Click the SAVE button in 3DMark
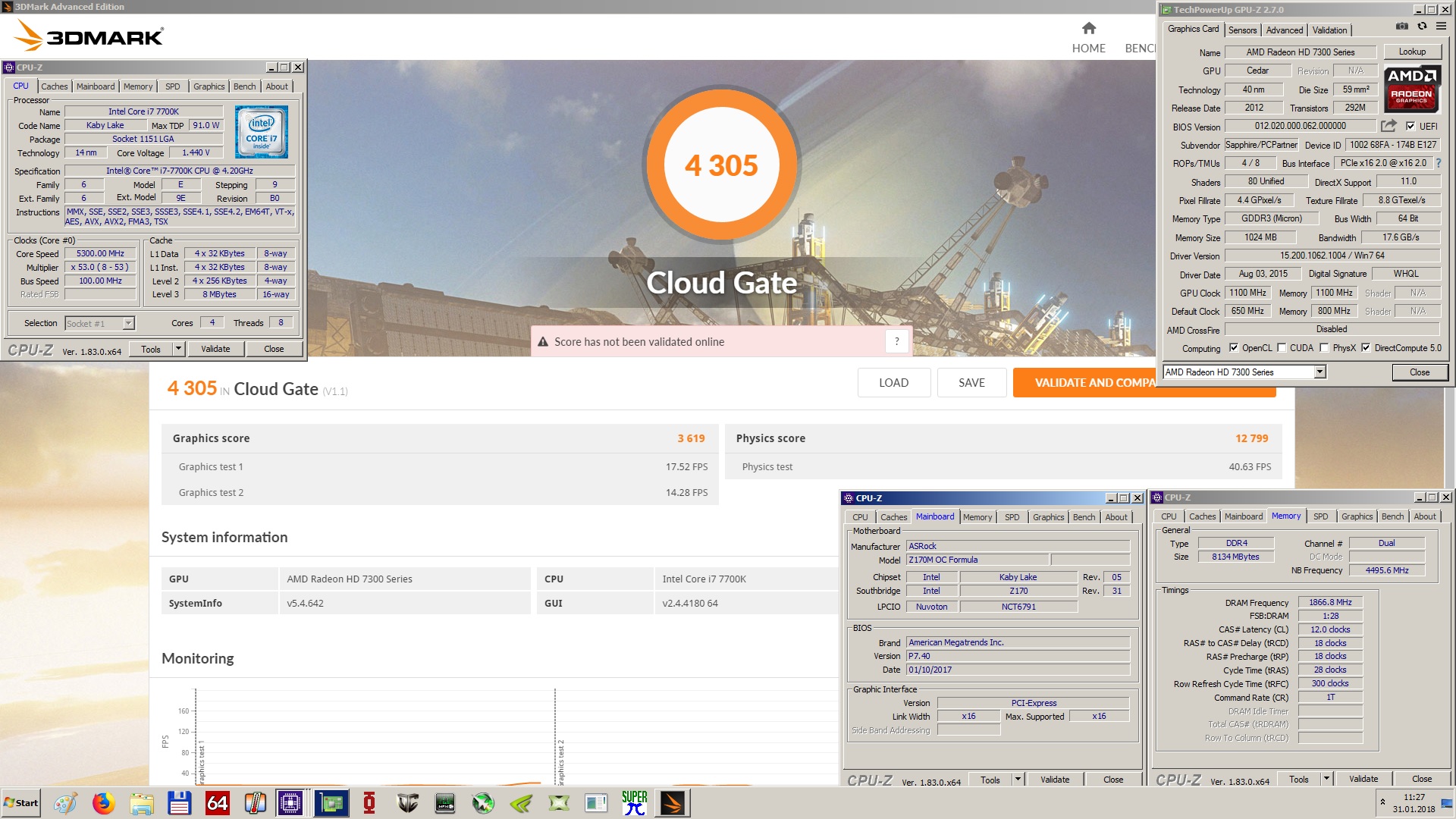1456x819 pixels. click(x=971, y=383)
